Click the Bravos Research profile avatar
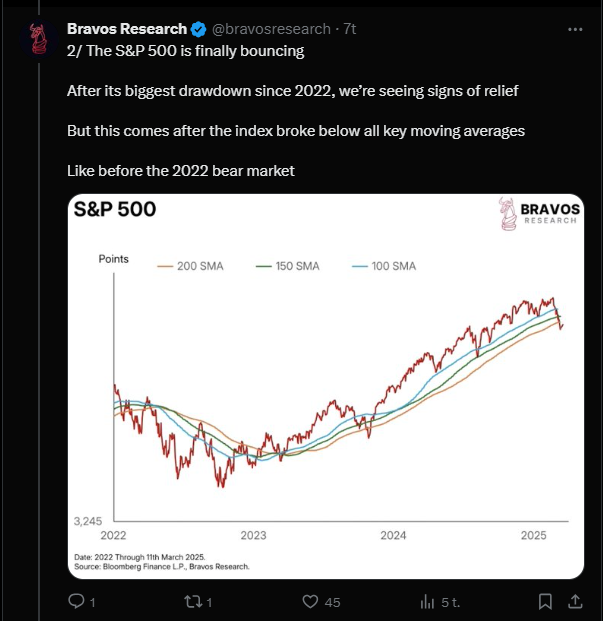 point(39,40)
